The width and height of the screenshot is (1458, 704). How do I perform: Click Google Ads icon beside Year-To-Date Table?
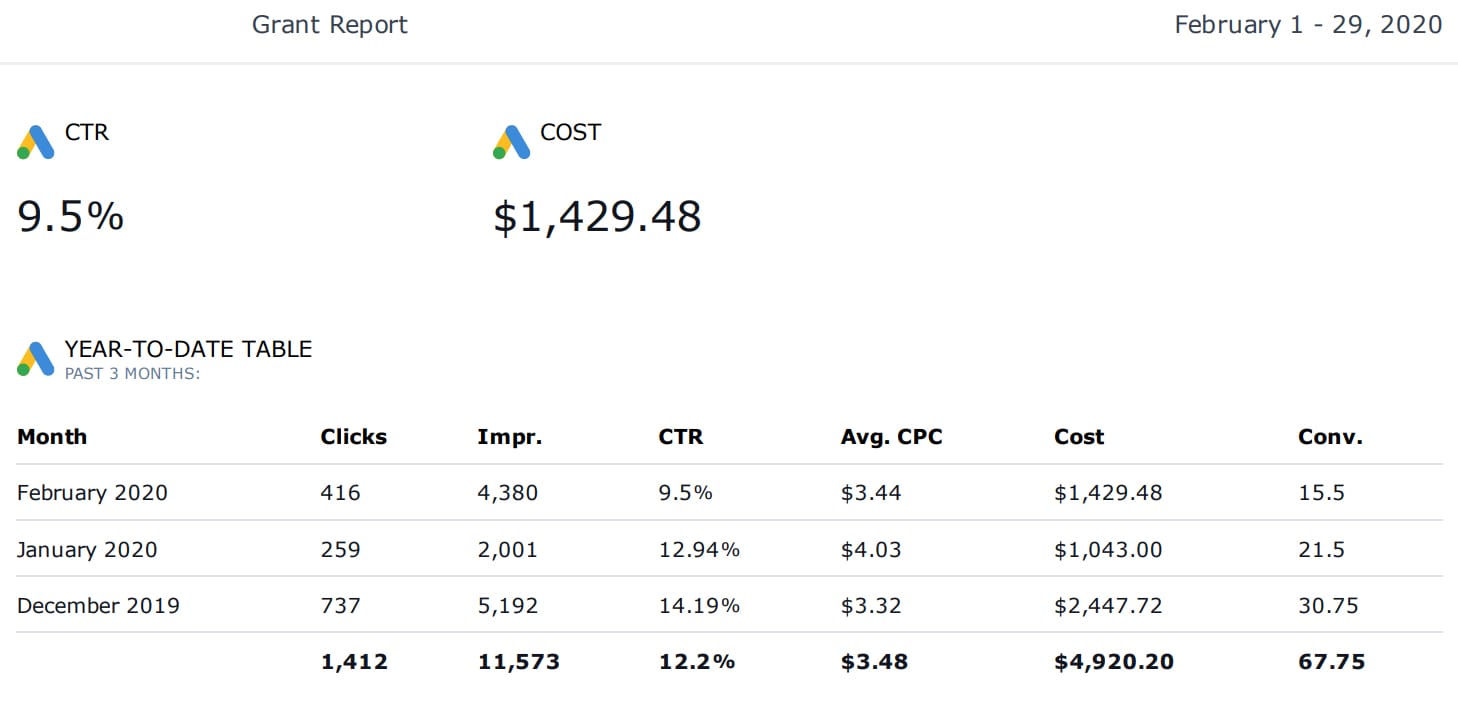click(x=36, y=359)
